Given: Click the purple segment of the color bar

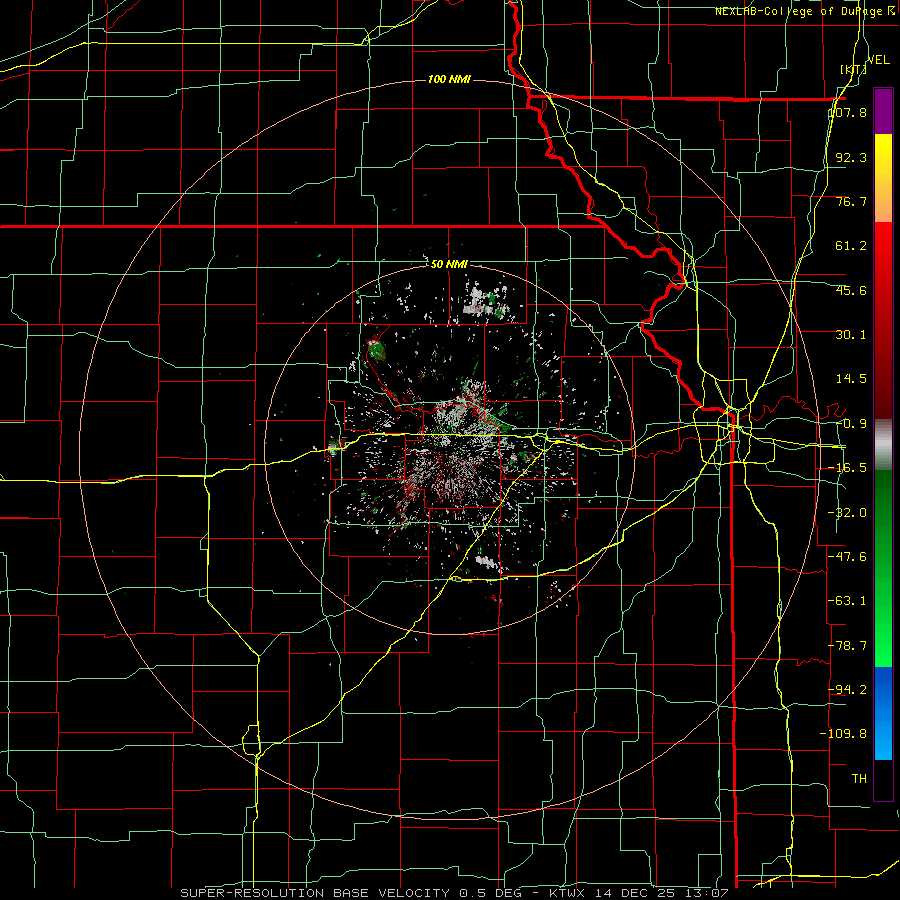Looking at the screenshot, I should (x=883, y=111).
